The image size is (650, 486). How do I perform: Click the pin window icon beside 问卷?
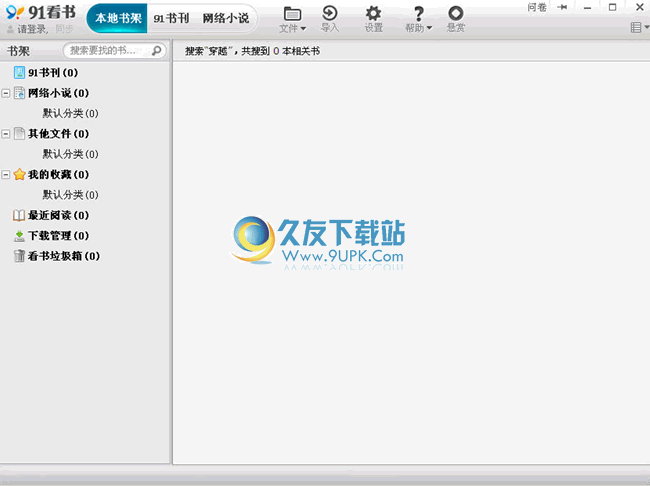pos(563,7)
